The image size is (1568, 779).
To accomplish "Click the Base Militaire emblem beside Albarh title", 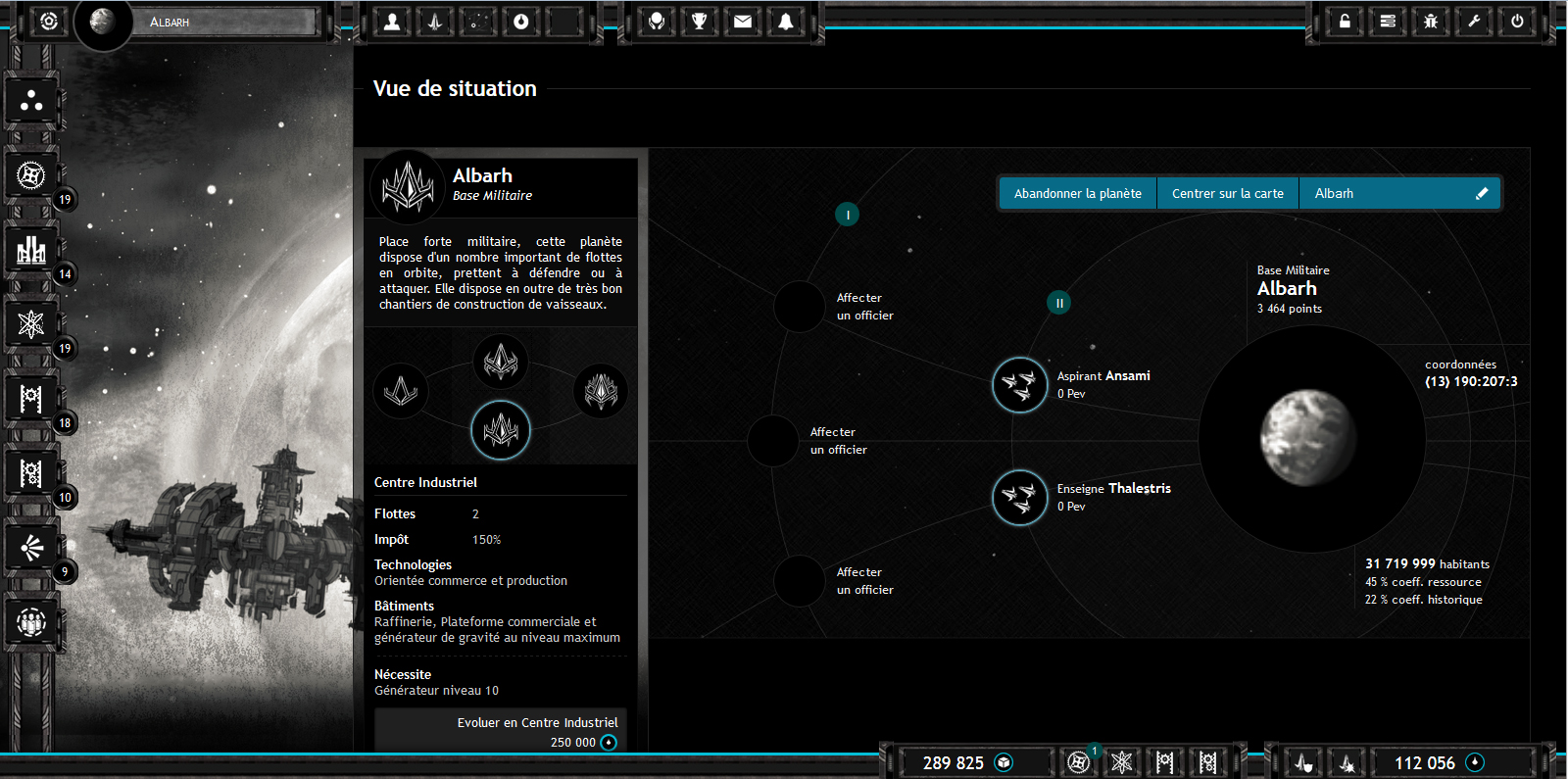I will [408, 186].
